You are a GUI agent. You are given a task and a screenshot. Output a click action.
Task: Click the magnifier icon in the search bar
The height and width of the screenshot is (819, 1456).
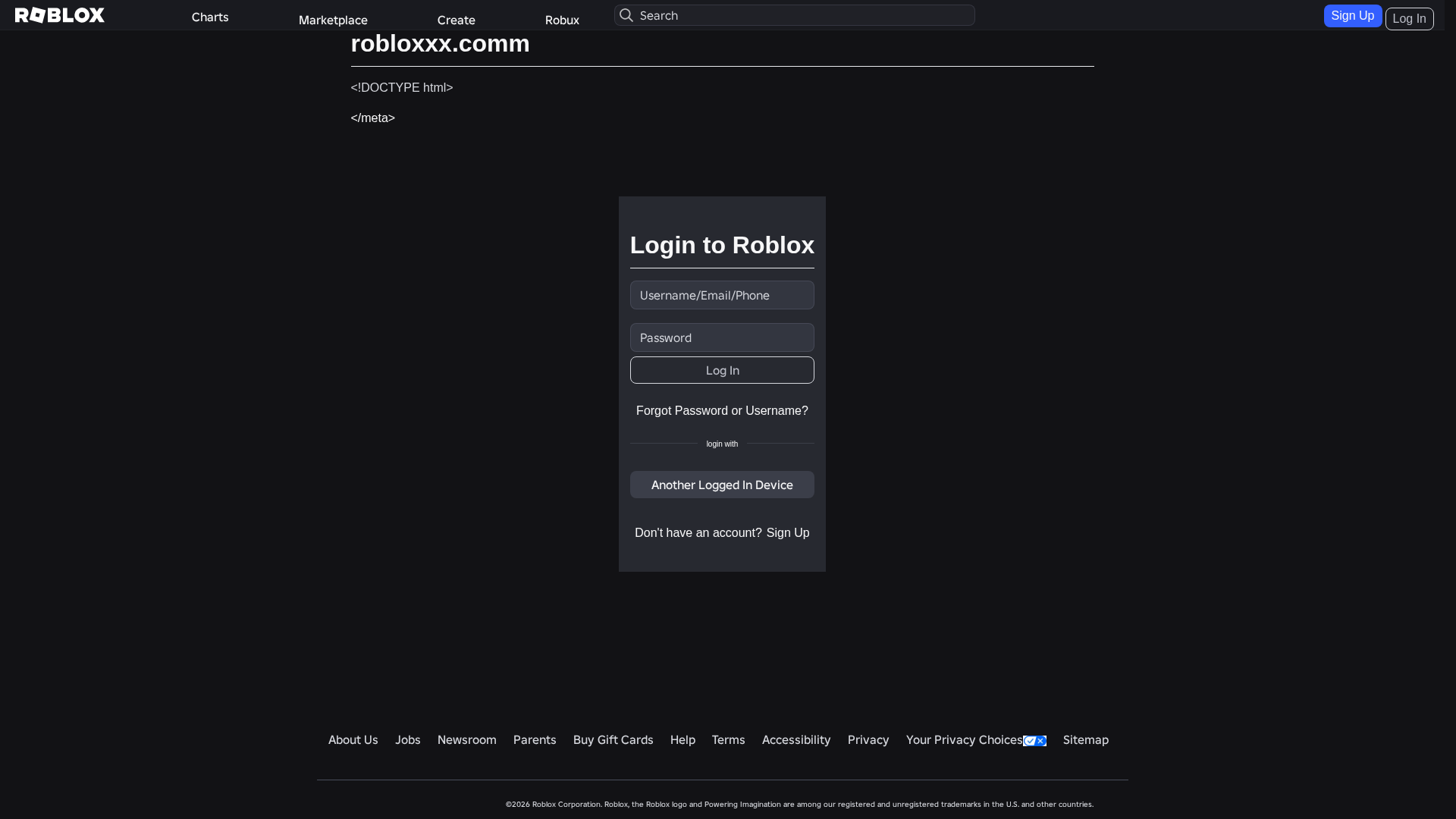point(626,15)
